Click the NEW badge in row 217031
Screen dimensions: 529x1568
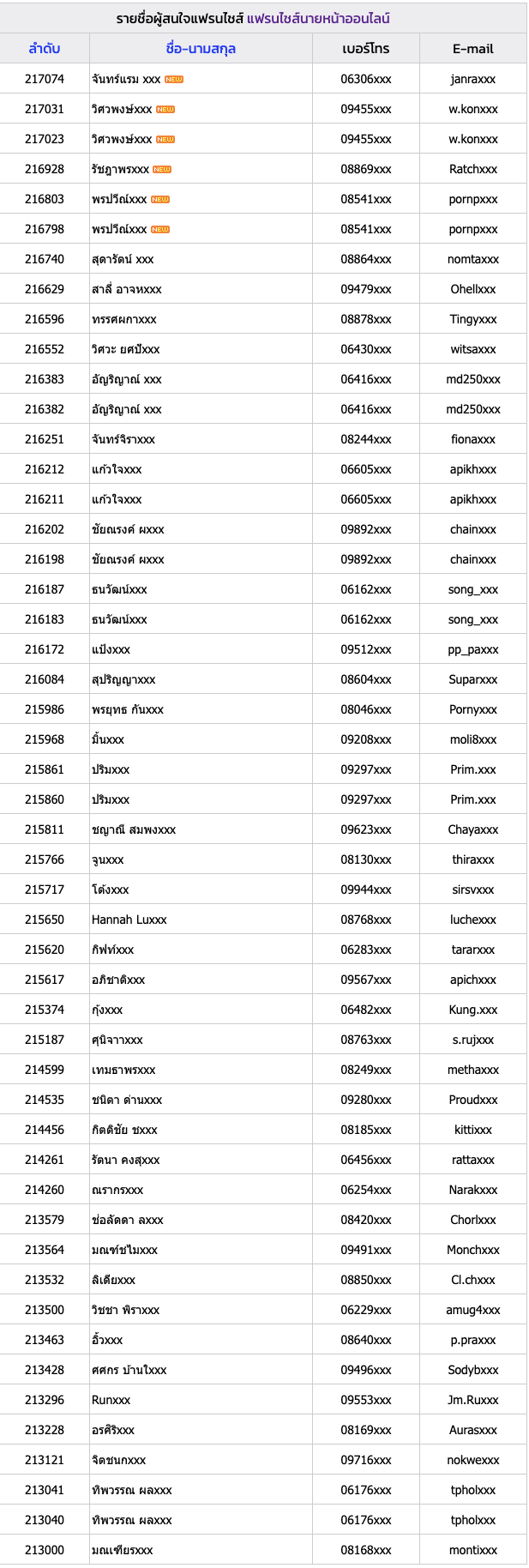point(165,109)
